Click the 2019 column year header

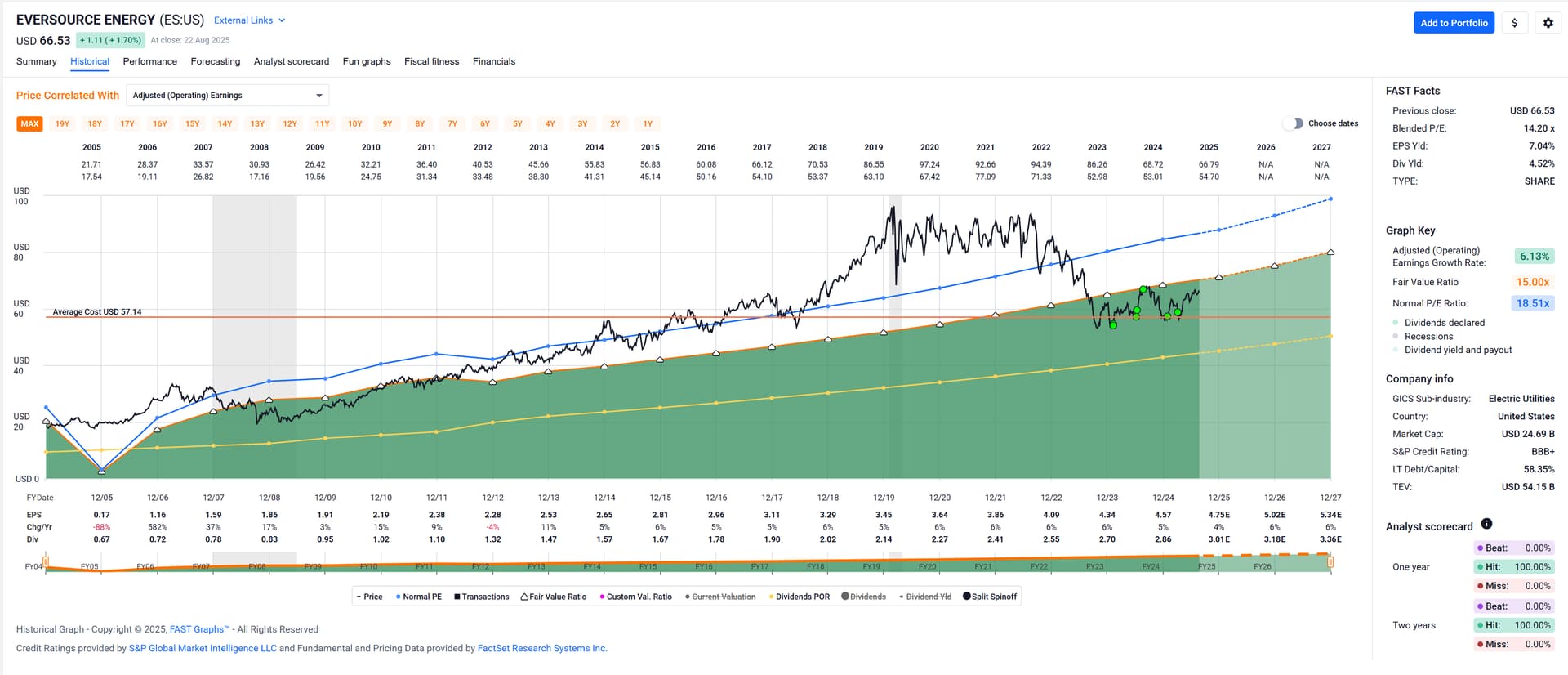(x=874, y=147)
